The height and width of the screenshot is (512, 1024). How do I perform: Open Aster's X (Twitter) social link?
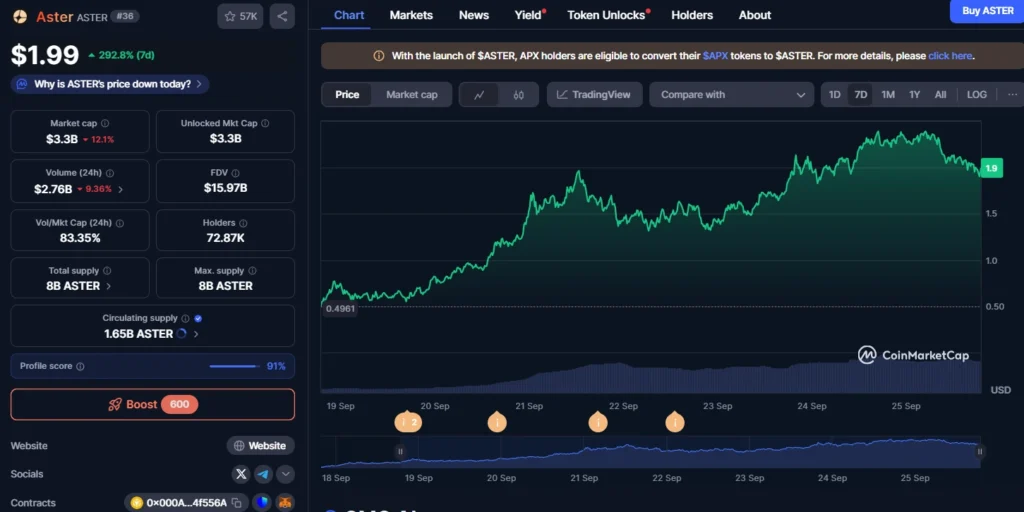(241, 474)
